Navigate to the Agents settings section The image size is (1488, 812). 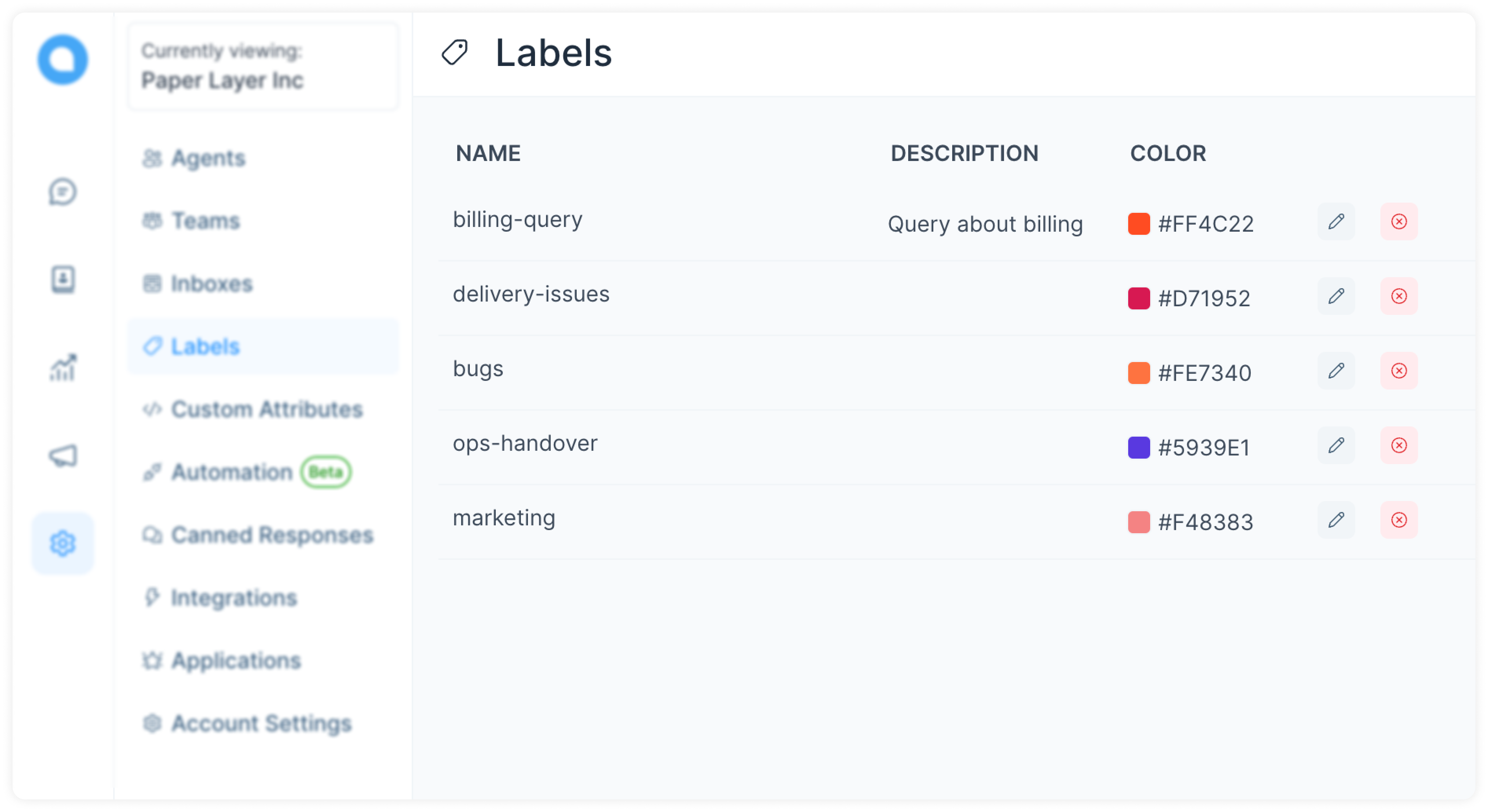(x=207, y=157)
